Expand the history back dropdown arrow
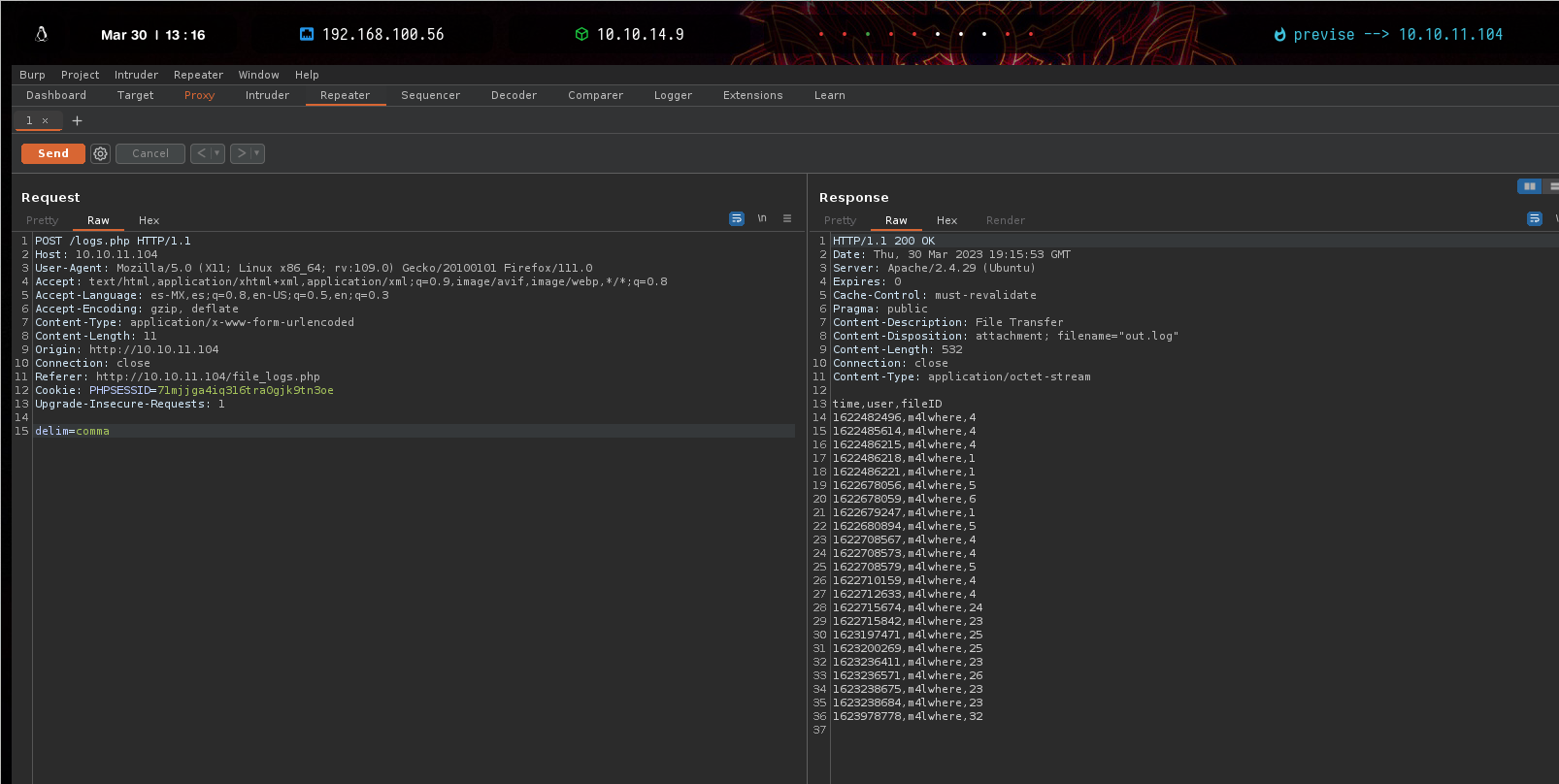The width and height of the screenshot is (1559, 784). pos(216,153)
